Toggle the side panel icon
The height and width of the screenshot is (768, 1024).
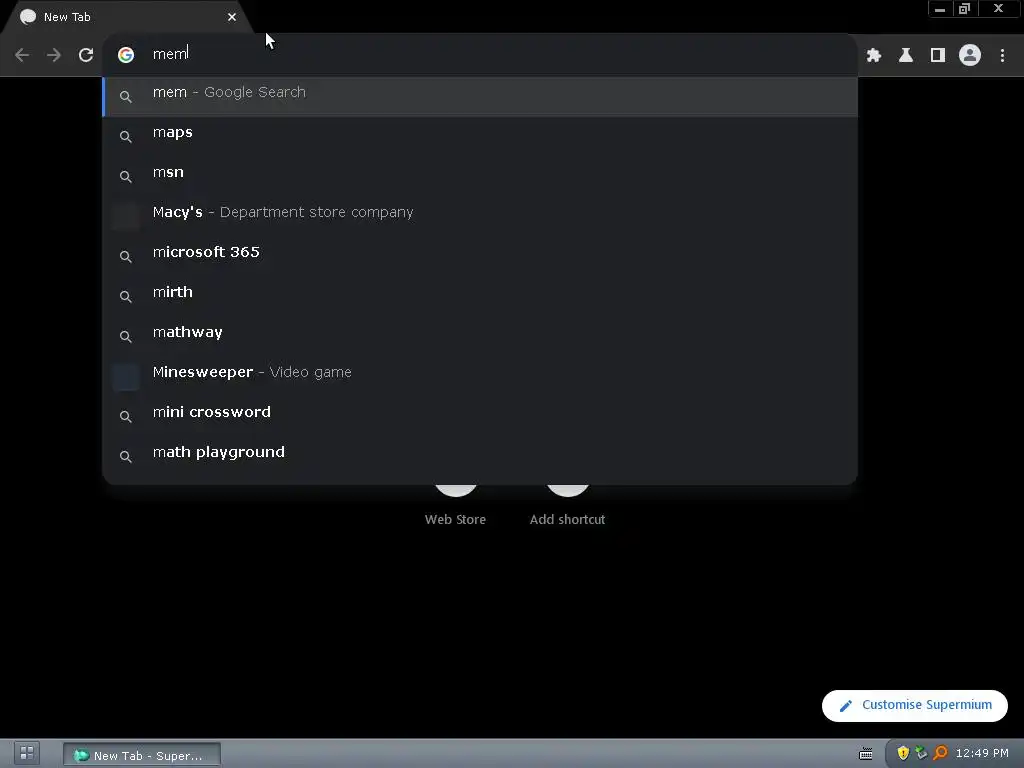pos(938,56)
